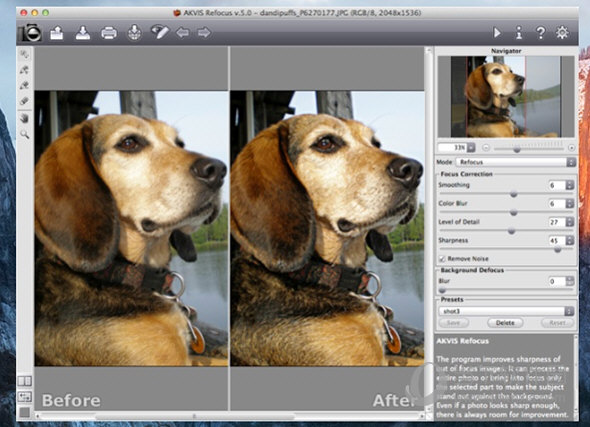Click the green maximize window button
Image resolution: width=590 pixels, height=427 pixels.
[46, 13]
